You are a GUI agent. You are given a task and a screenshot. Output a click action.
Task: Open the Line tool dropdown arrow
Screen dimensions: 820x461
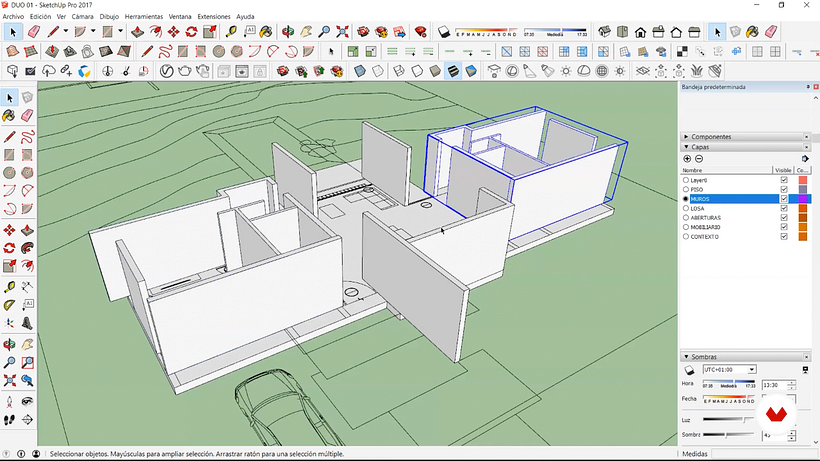(65, 31)
